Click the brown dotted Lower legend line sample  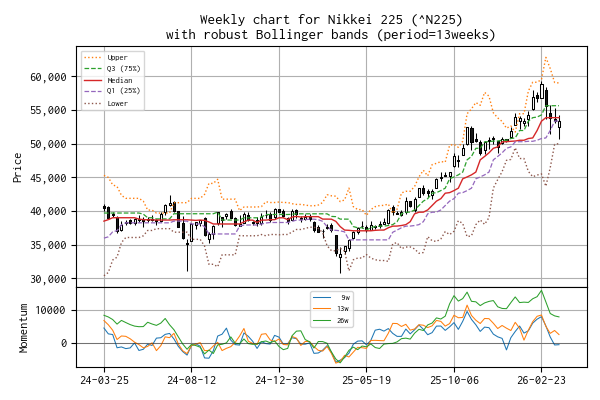[93, 103]
